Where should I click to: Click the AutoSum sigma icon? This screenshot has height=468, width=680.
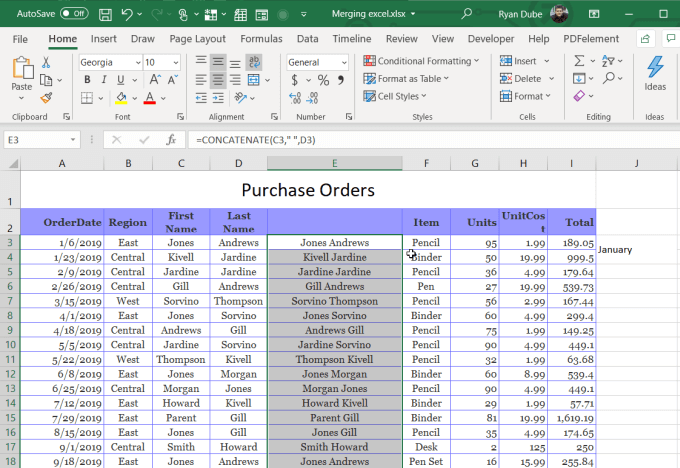pos(579,62)
